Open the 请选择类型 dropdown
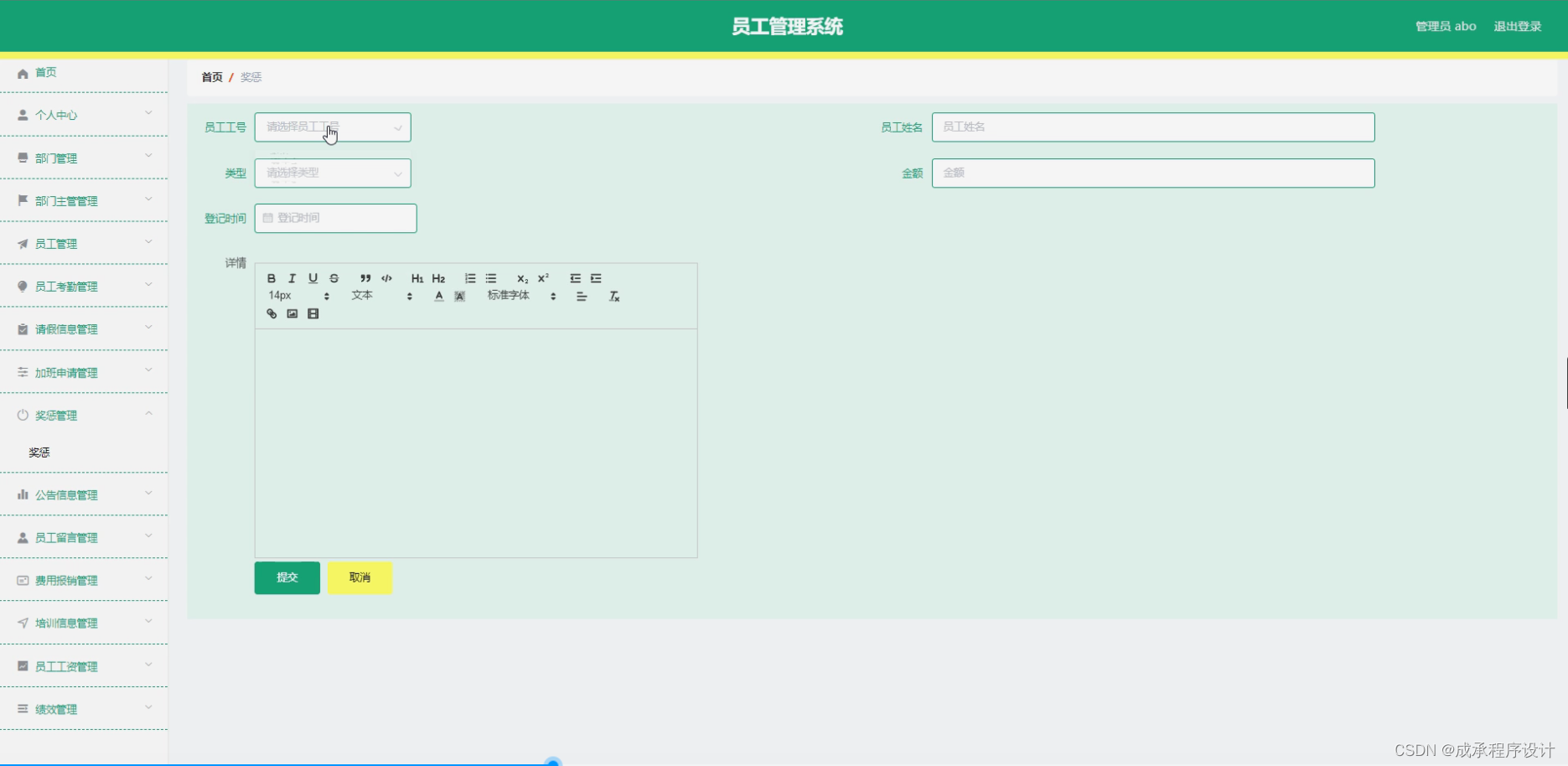 click(x=332, y=173)
